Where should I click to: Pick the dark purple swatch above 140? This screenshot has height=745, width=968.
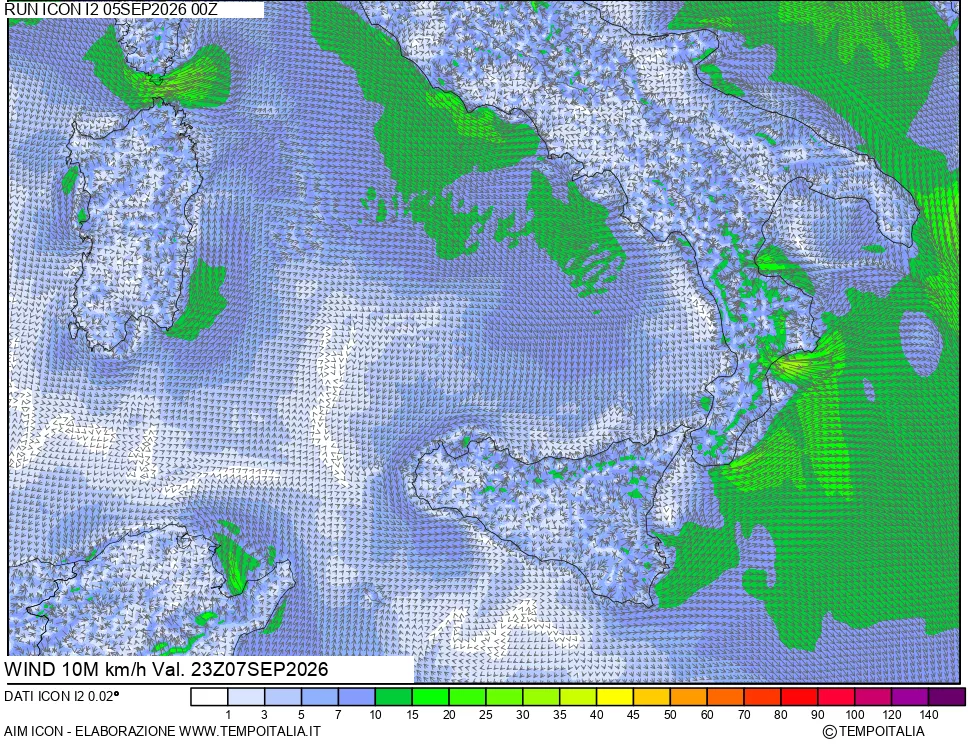[946, 697]
